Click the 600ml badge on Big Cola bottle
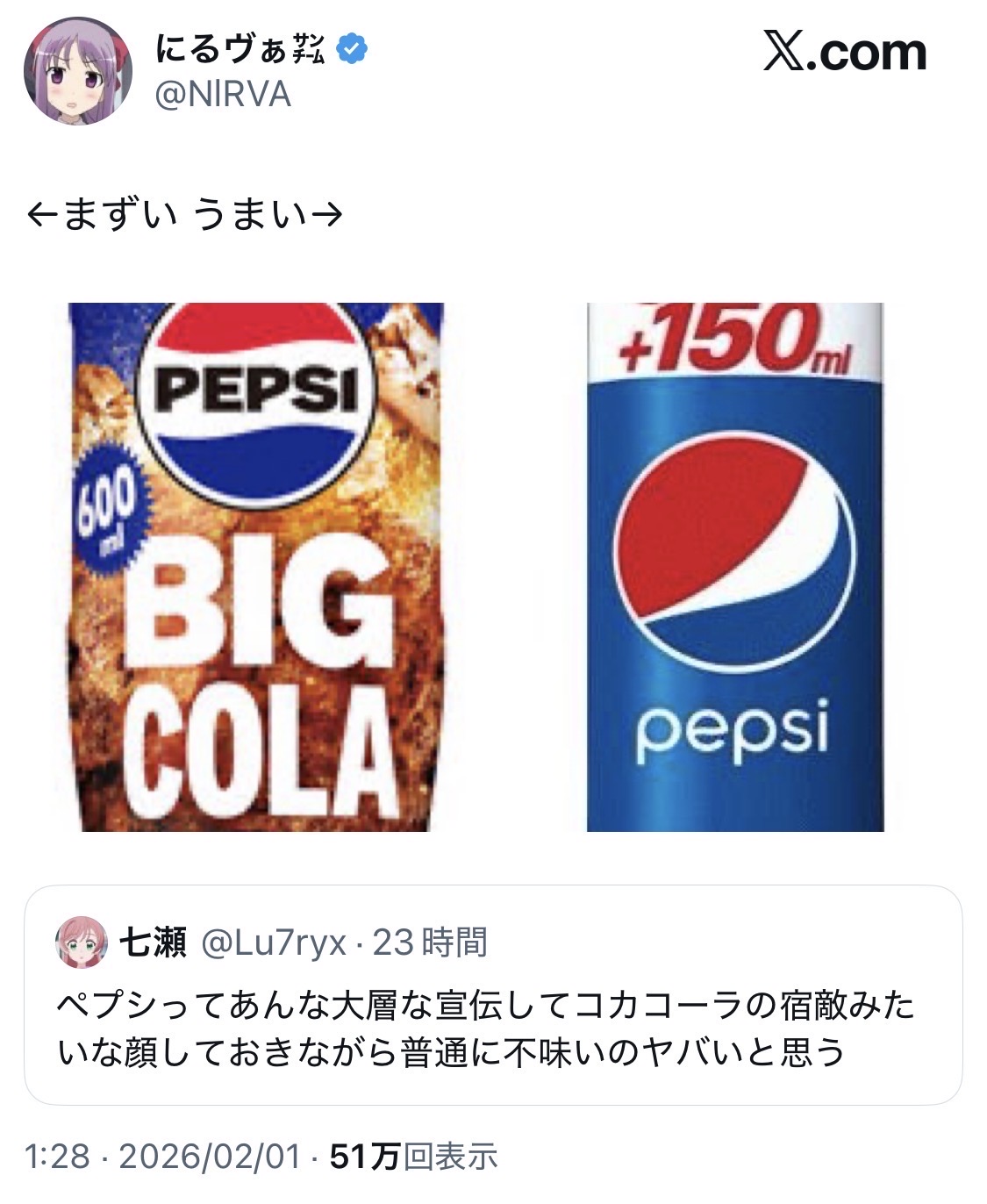Image resolution: width=987 pixels, height=1204 pixels. [x=106, y=512]
